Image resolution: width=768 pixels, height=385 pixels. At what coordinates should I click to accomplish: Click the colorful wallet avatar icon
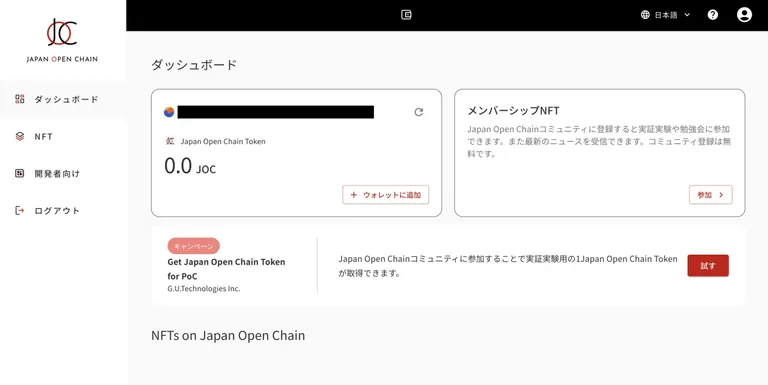[169, 112]
